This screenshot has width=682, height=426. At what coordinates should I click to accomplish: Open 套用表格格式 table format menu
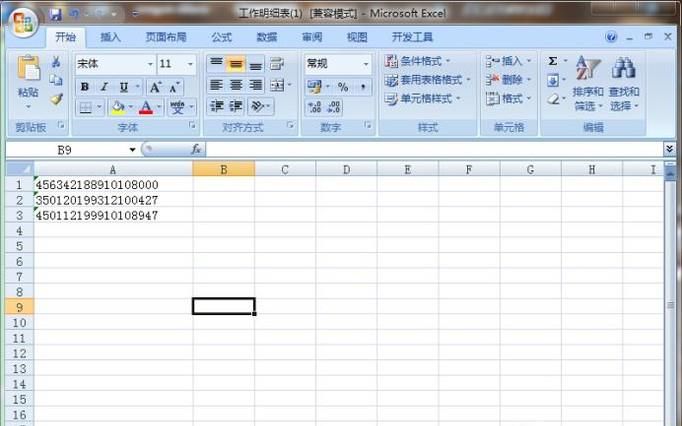coord(428,80)
